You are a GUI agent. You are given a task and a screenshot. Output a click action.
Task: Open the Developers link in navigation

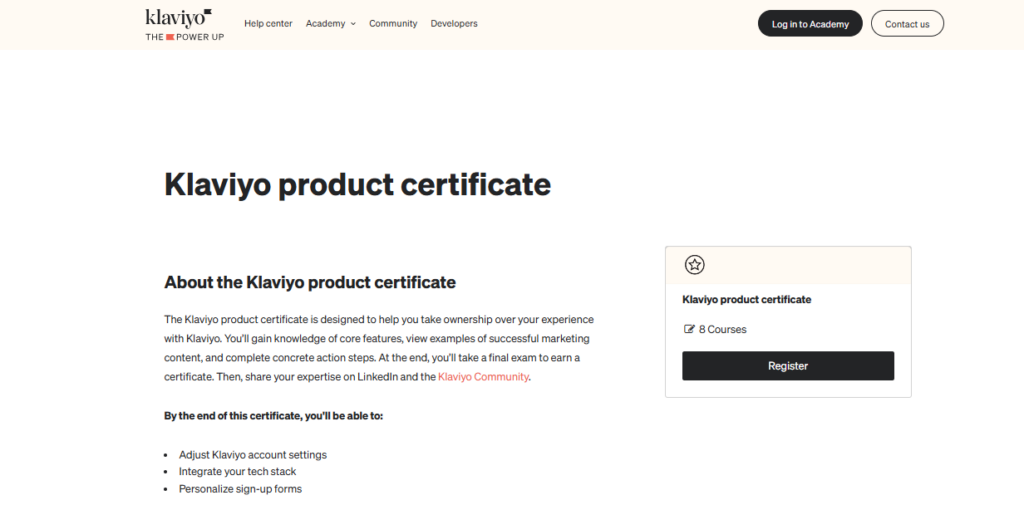[454, 24]
